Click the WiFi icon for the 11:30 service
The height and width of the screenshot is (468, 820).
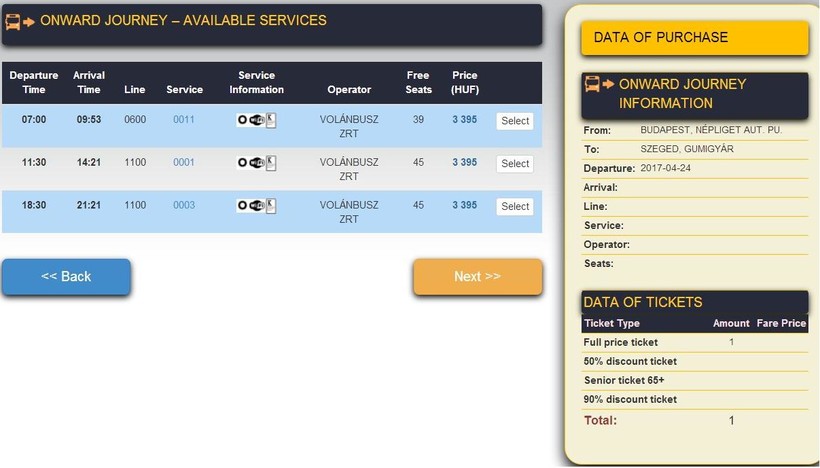pos(256,163)
